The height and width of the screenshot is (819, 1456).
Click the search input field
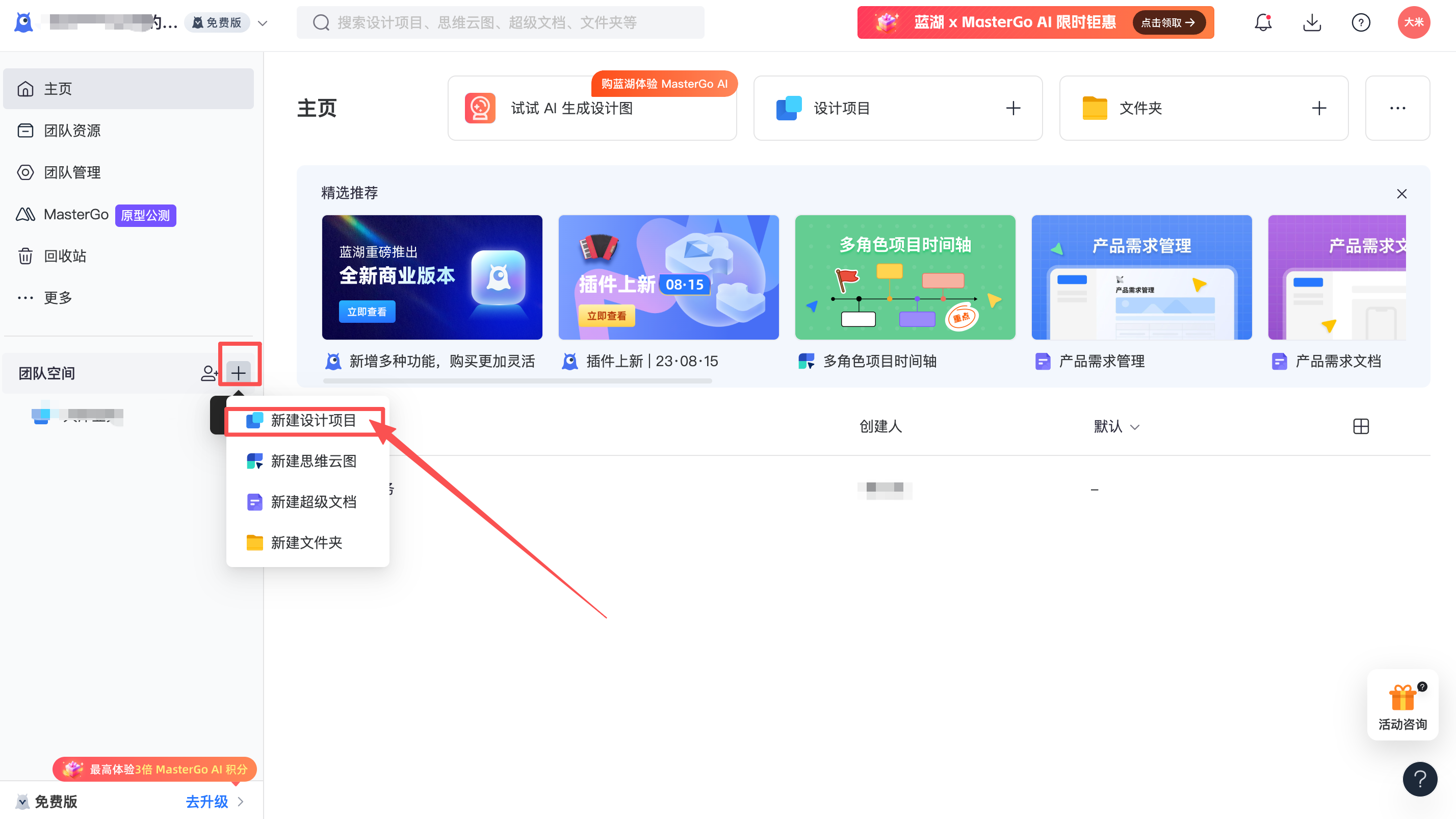point(500,22)
